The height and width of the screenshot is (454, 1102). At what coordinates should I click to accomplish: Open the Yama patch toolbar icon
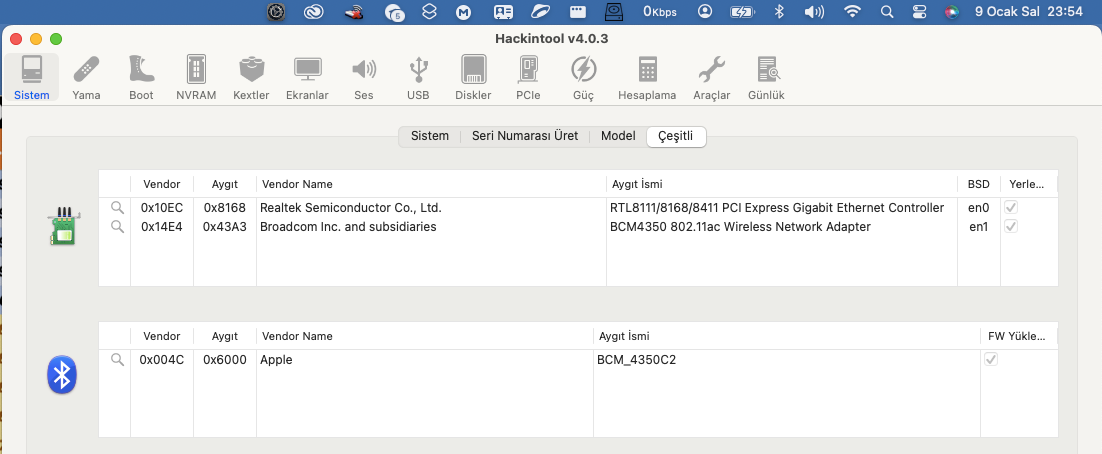point(86,78)
